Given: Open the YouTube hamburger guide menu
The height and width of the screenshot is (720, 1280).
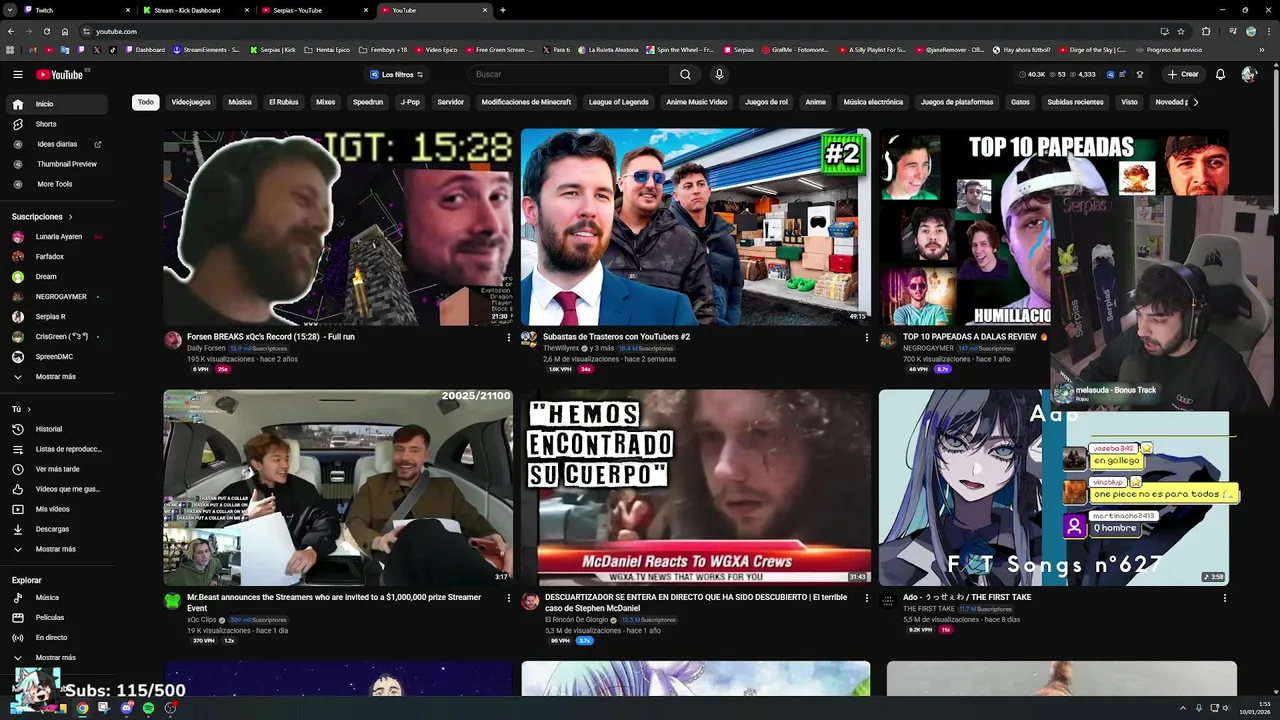Looking at the screenshot, I should [17, 74].
